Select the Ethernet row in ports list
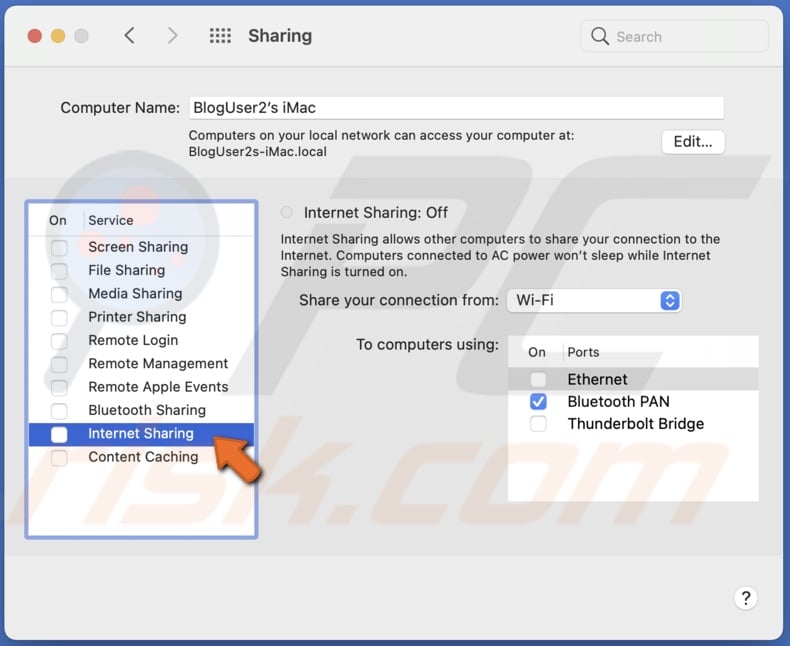Image resolution: width=790 pixels, height=646 pixels. coord(633,379)
